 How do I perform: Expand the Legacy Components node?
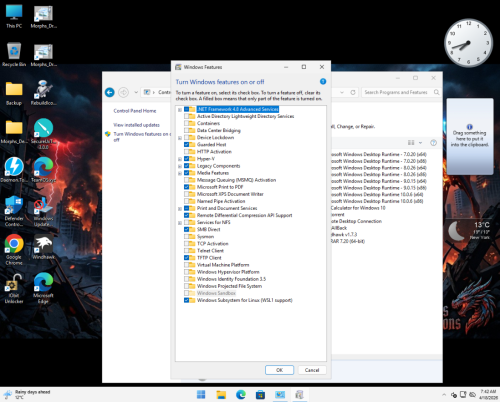coord(180,166)
